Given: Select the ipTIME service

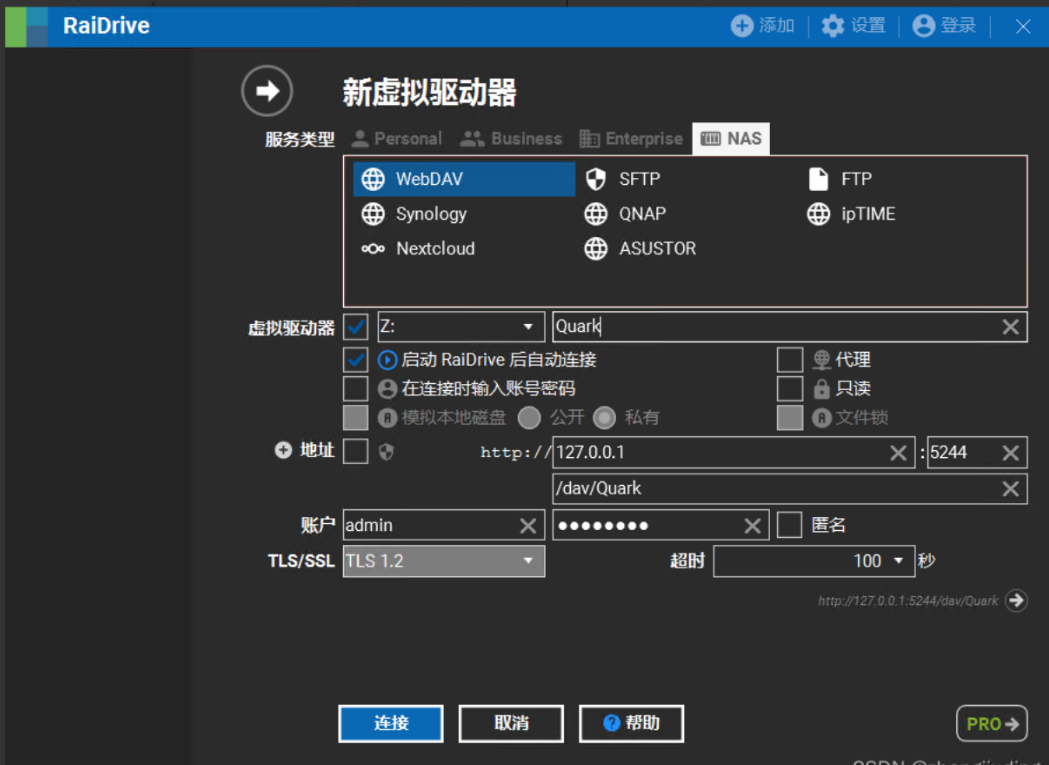Looking at the screenshot, I should [851, 214].
